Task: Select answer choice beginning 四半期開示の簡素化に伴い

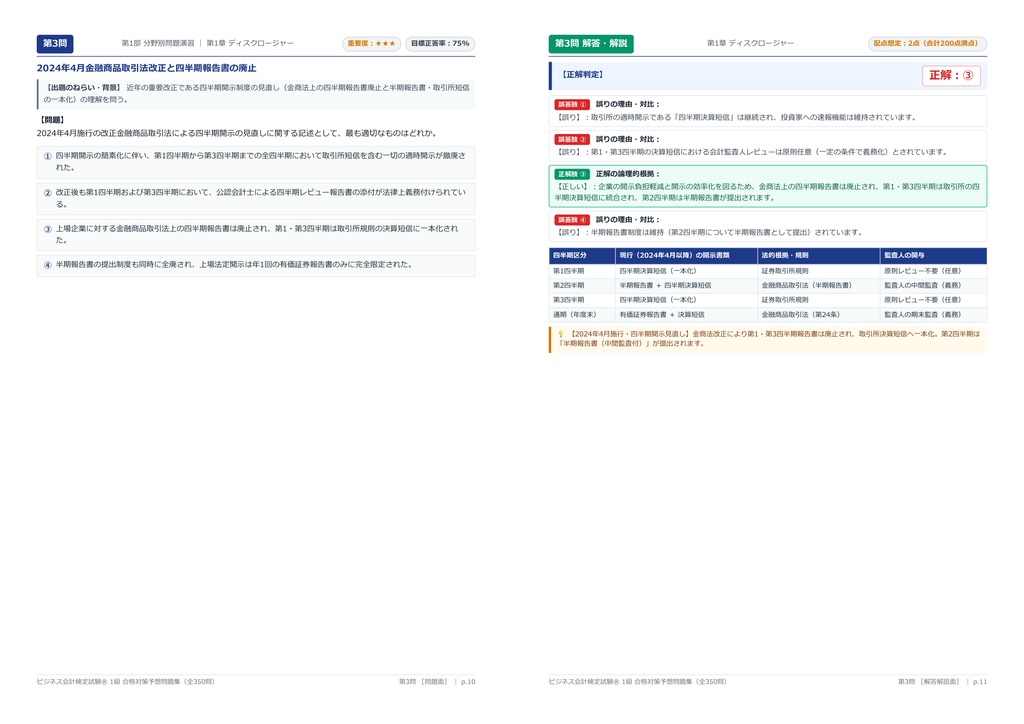Action: click(x=256, y=162)
